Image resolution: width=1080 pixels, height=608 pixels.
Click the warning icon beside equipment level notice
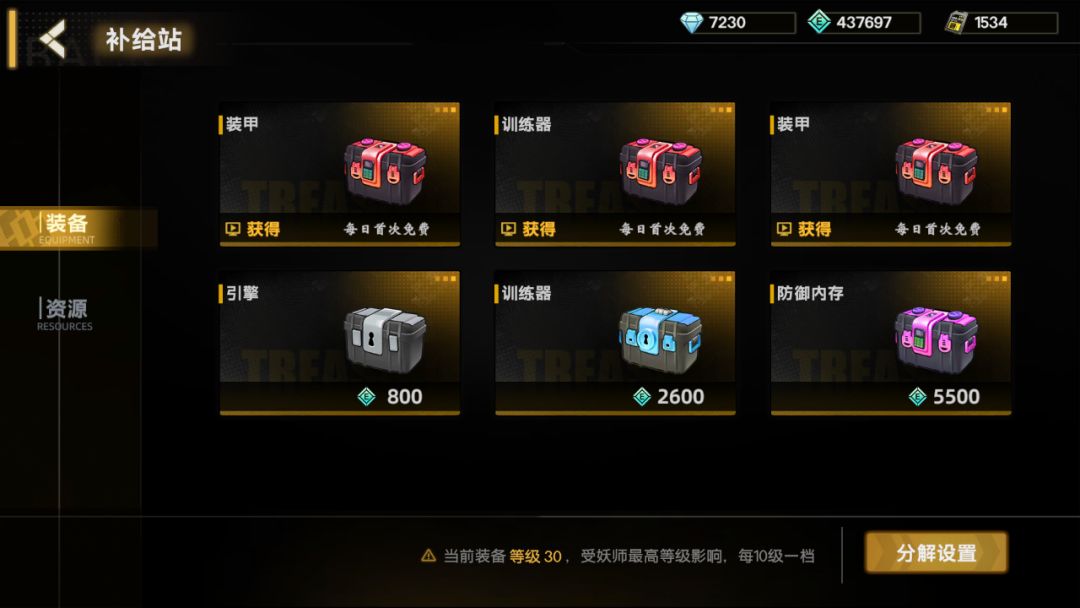(428, 555)
